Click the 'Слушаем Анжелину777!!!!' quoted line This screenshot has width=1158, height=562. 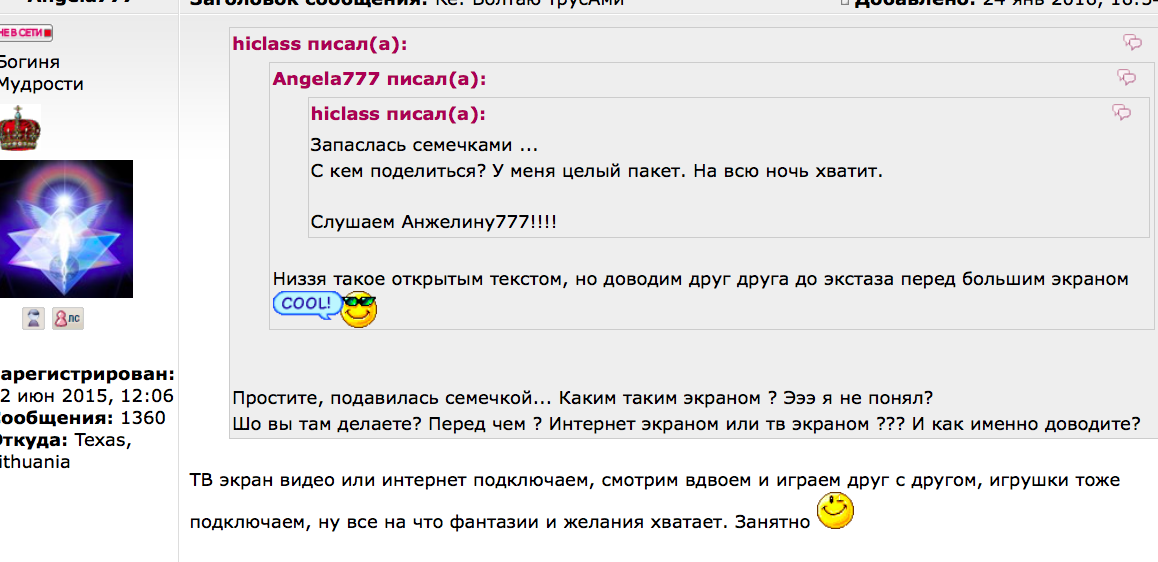(x=433, y=220)
